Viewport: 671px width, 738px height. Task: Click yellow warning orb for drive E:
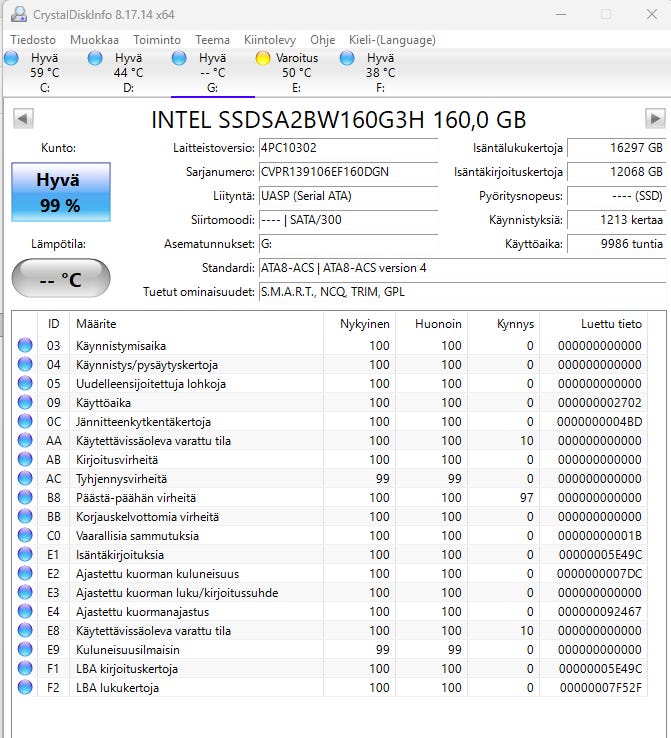[x=264, y=59]
